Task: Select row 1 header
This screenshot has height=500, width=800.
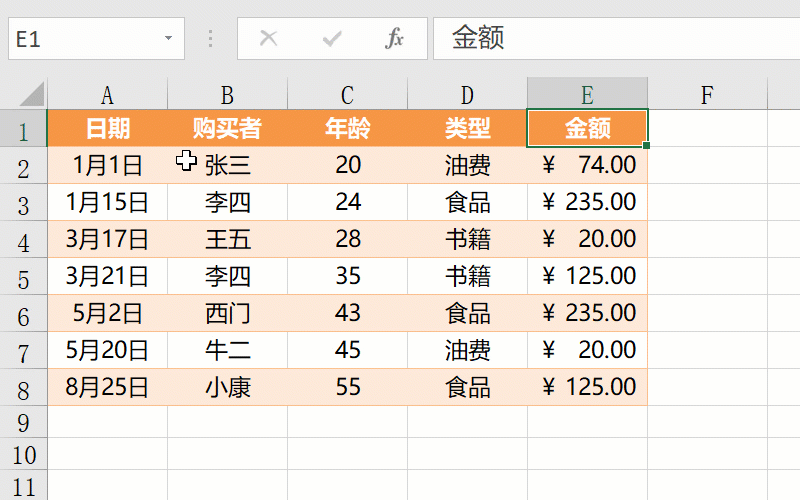Action: tap(23, 128)
